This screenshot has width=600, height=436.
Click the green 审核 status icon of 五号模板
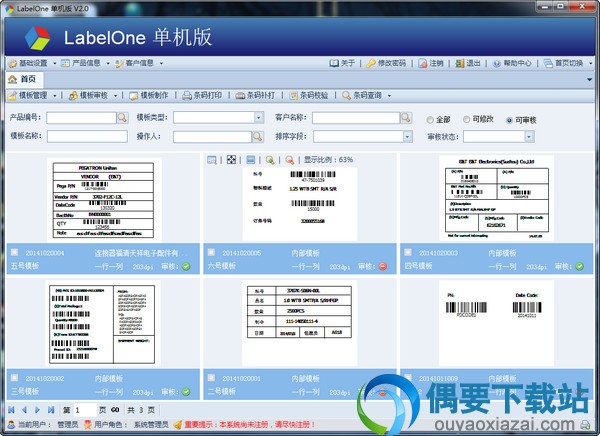click(x=186, y=266)
